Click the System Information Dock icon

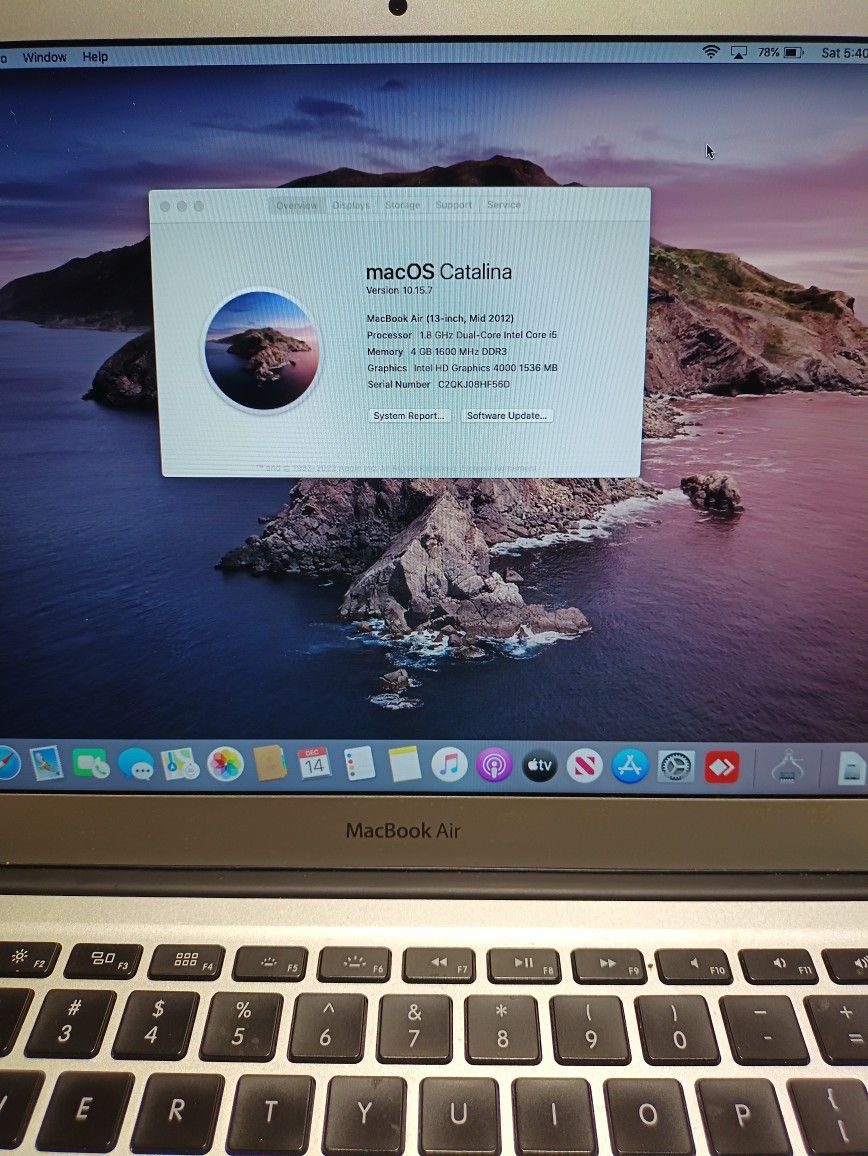787,767
